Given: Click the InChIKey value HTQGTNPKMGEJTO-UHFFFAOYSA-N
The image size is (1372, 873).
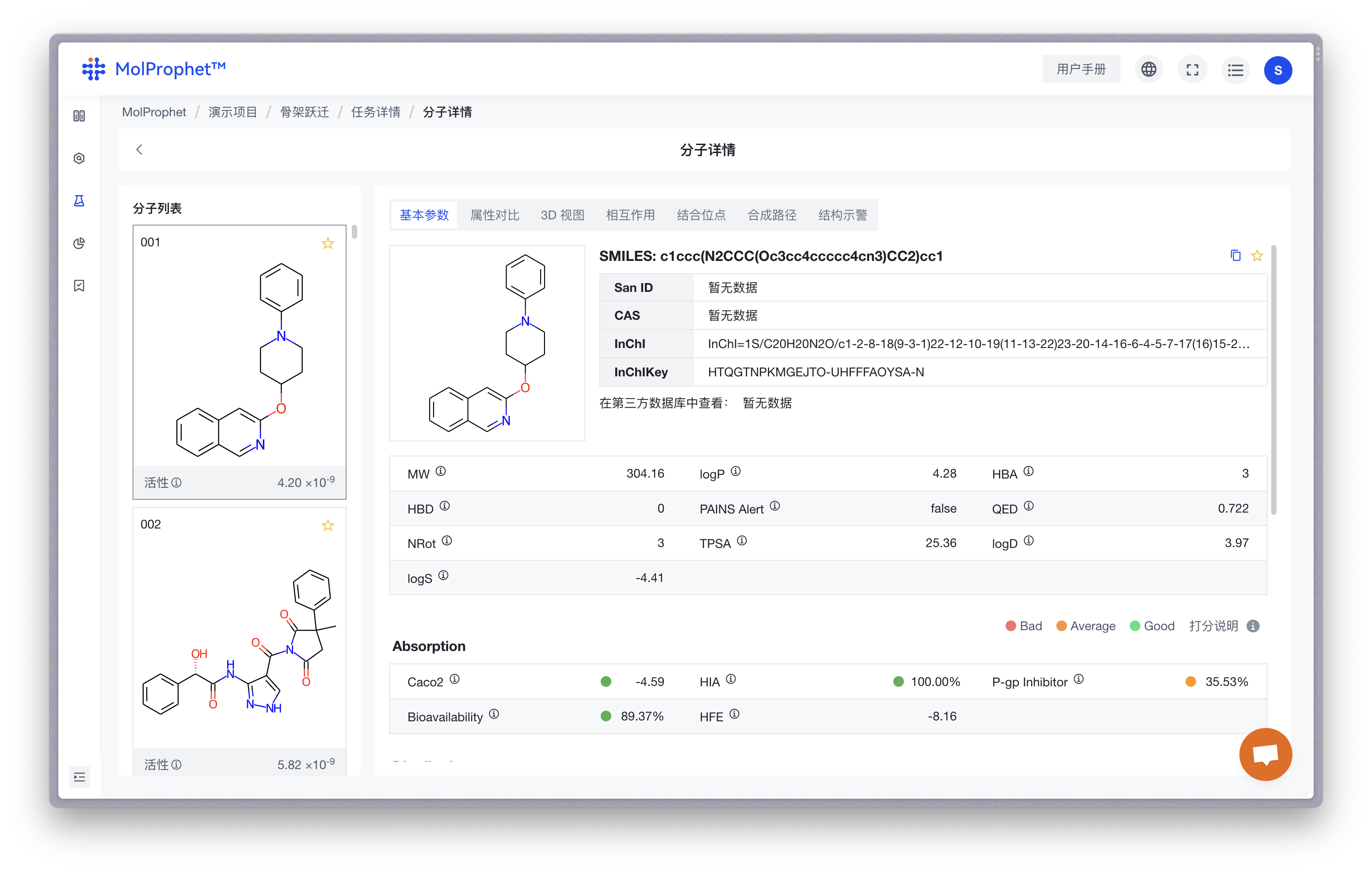Looking at the screenshot, I should tap(816, 372).
